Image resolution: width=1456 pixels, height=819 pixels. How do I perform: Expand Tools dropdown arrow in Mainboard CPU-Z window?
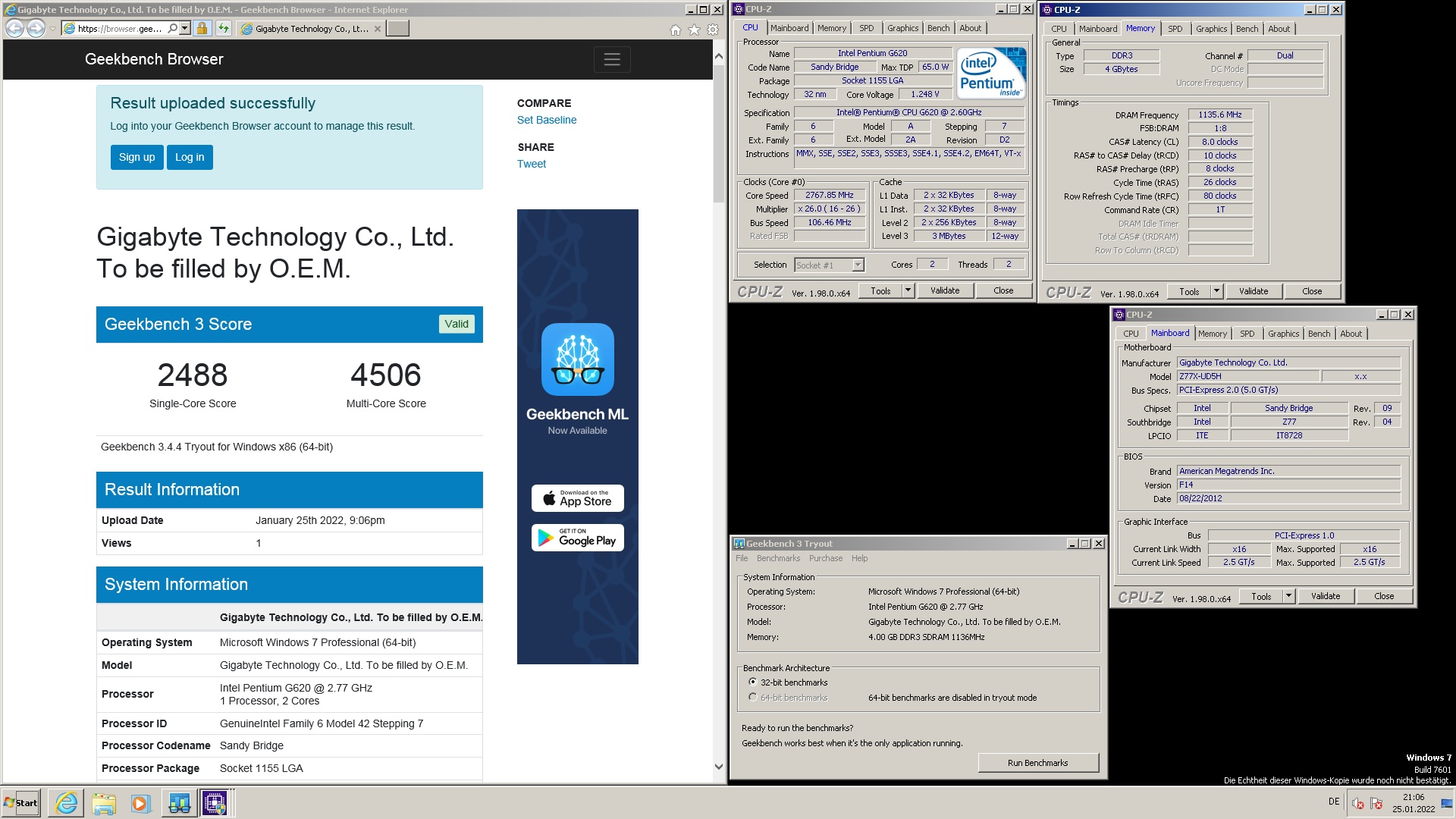point(1288,596)
